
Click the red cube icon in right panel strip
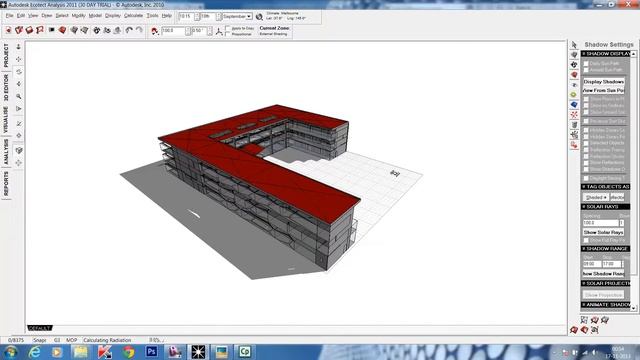coord(574,75)
